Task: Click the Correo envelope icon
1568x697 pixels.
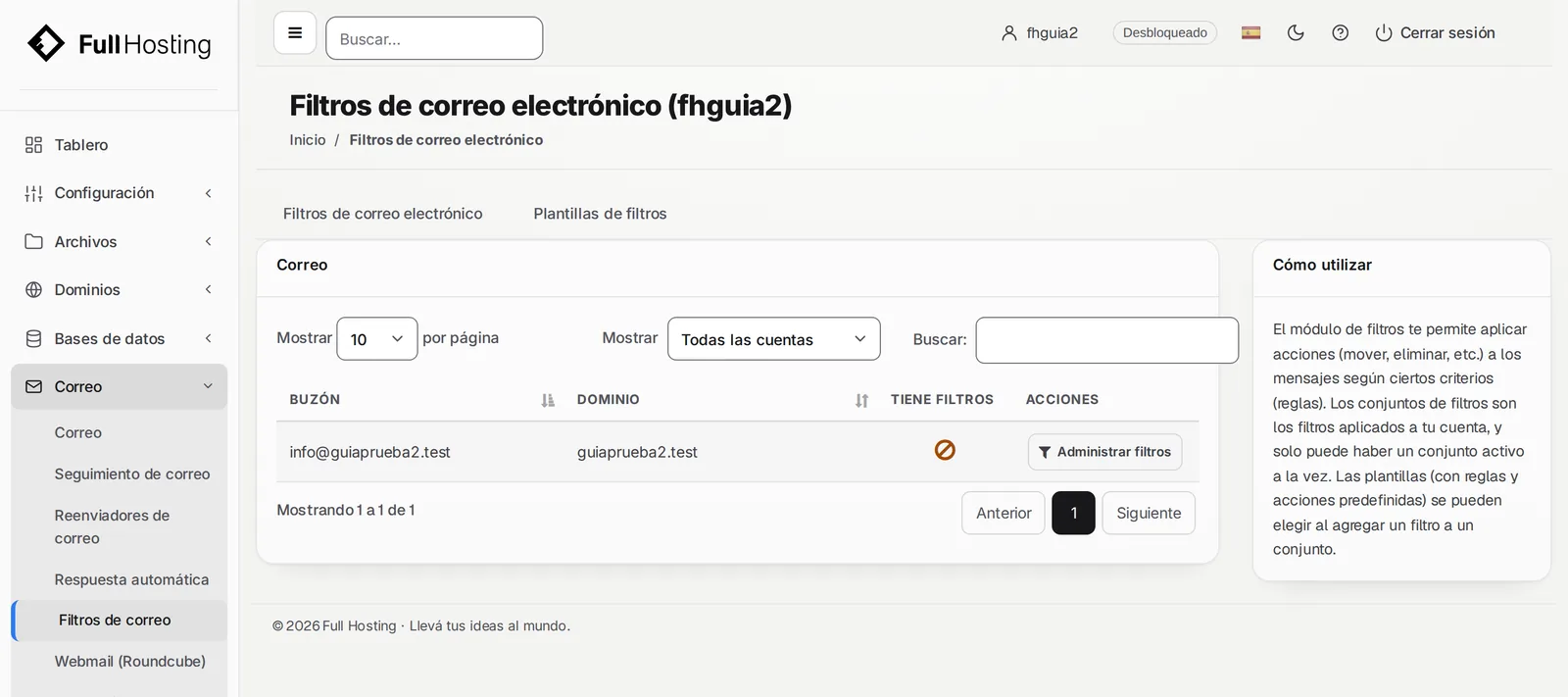Action: tap(33, 387)
